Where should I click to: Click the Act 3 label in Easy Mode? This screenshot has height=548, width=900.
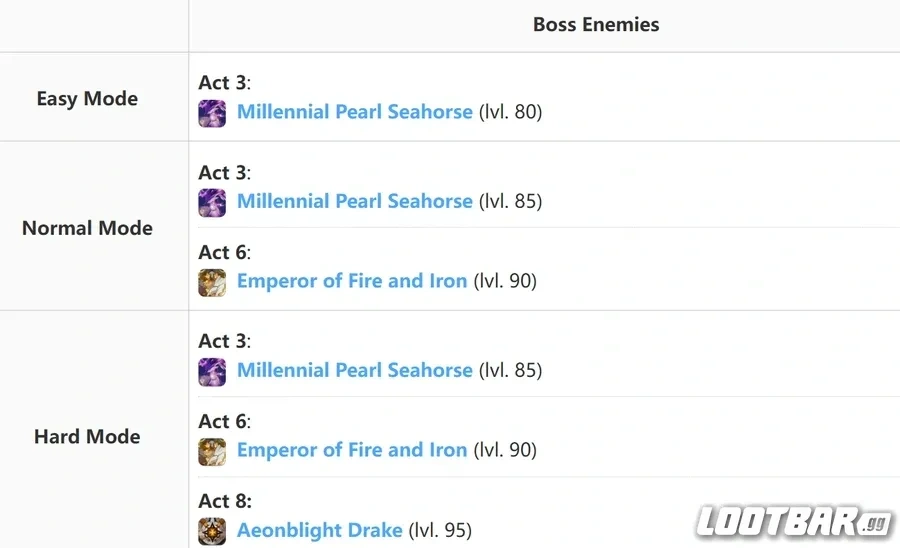[x=224, y=83]
